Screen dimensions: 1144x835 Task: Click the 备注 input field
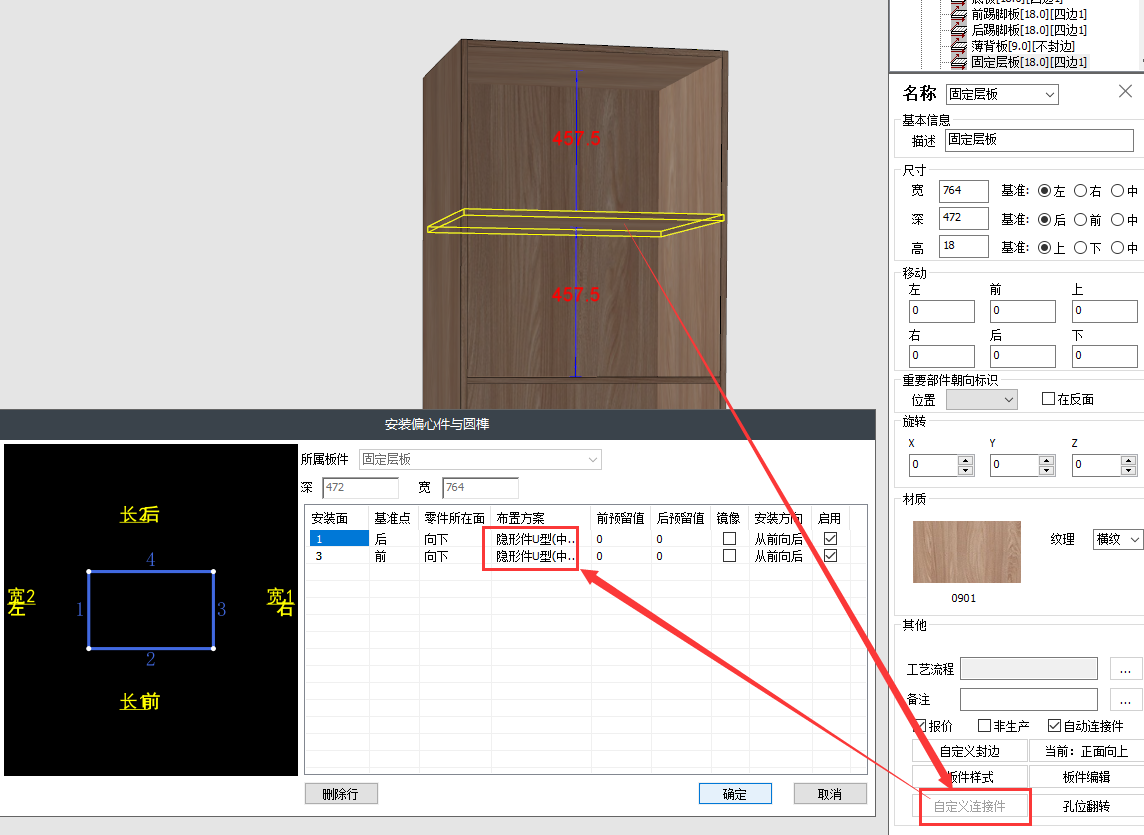click(1029, 699)
